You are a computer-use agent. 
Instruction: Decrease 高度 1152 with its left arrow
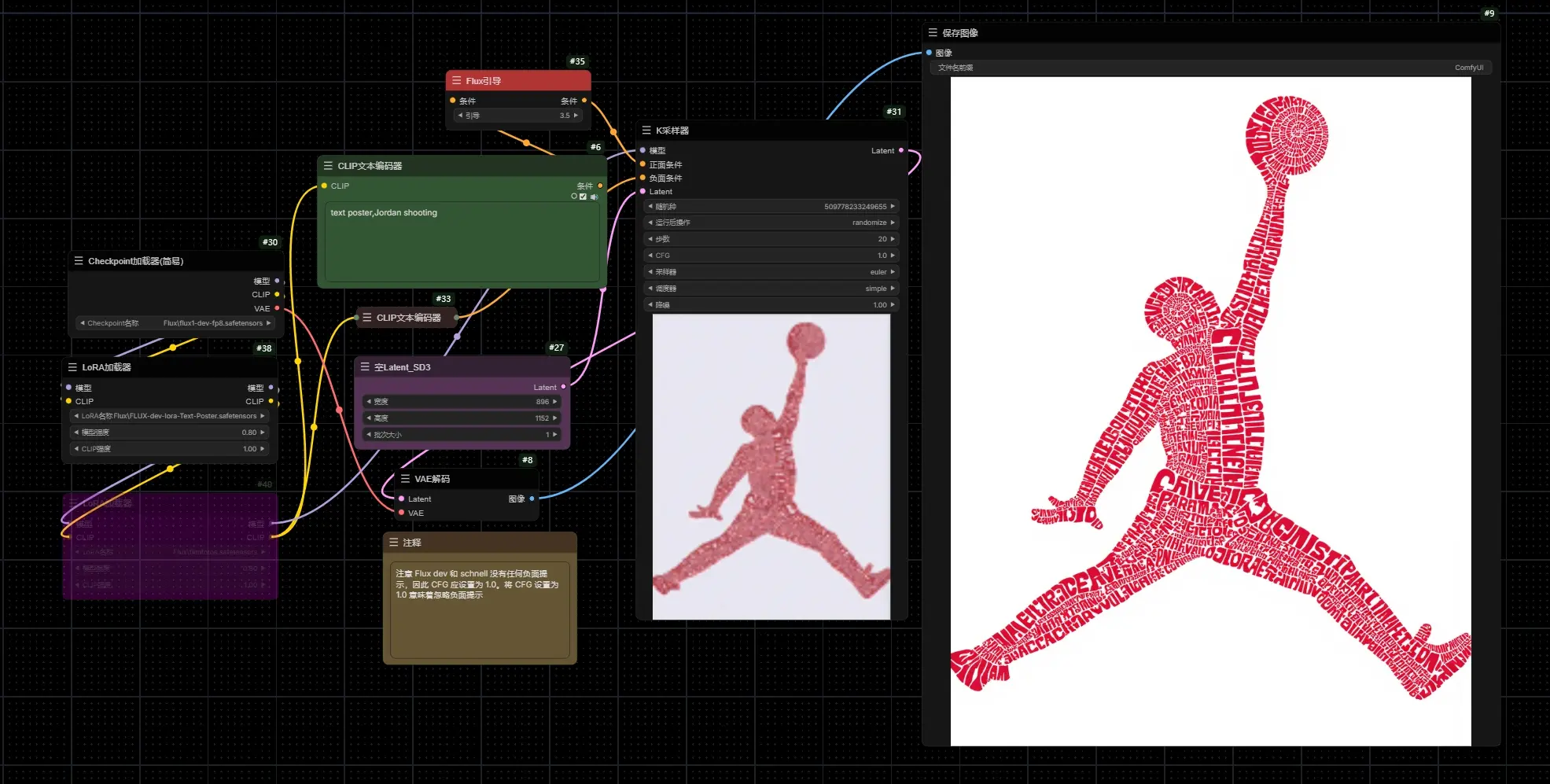point(369,418)
